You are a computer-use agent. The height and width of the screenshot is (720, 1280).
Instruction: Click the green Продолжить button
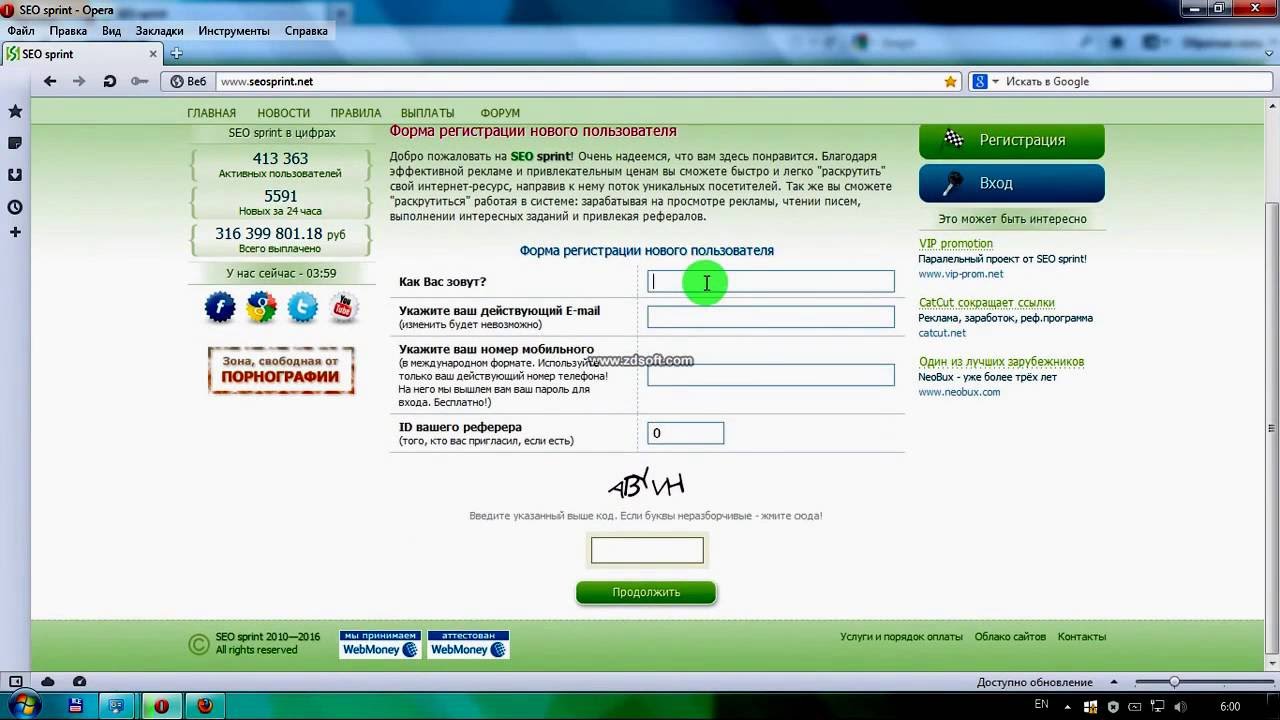[646, 592]
